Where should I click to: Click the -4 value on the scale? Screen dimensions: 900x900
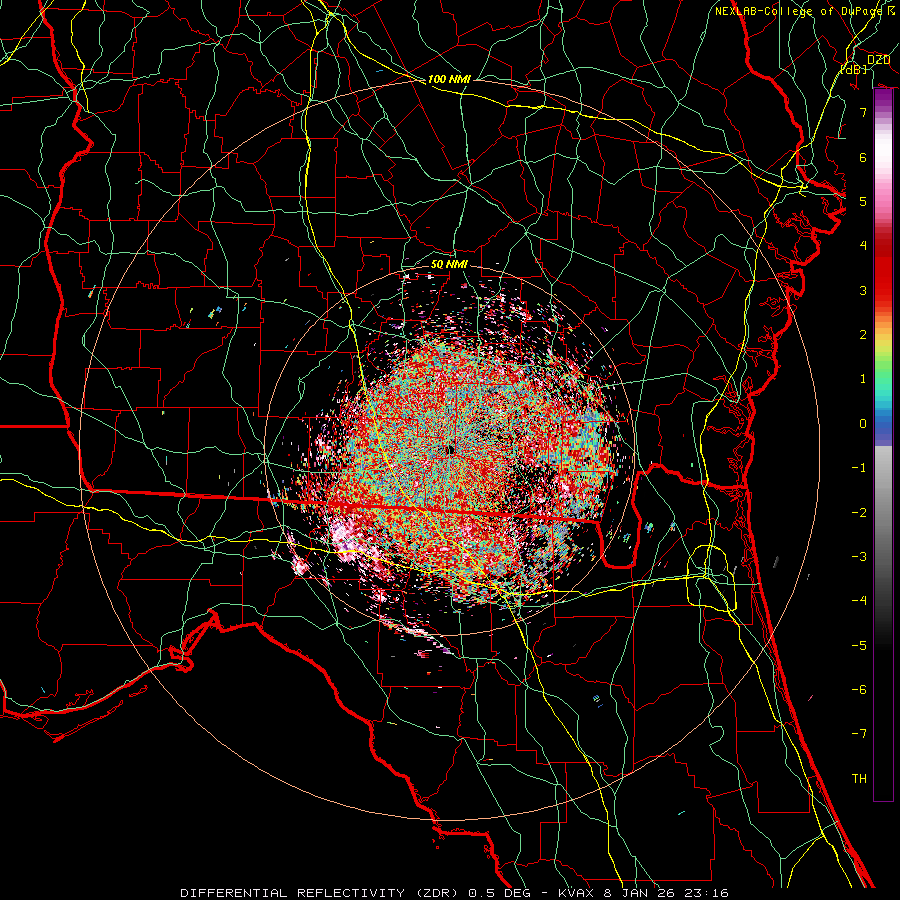(859, 601)
